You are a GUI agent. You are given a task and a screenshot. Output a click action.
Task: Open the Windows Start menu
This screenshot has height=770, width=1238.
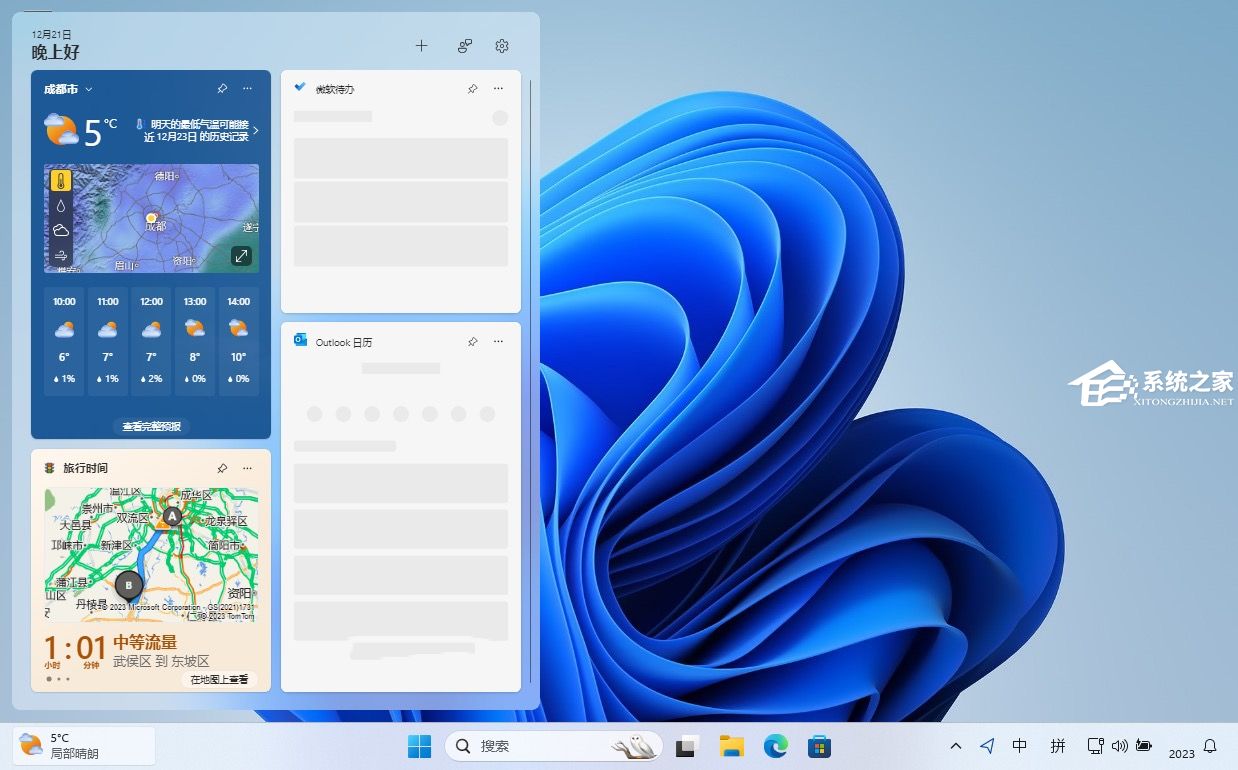[x=419, y=746]
